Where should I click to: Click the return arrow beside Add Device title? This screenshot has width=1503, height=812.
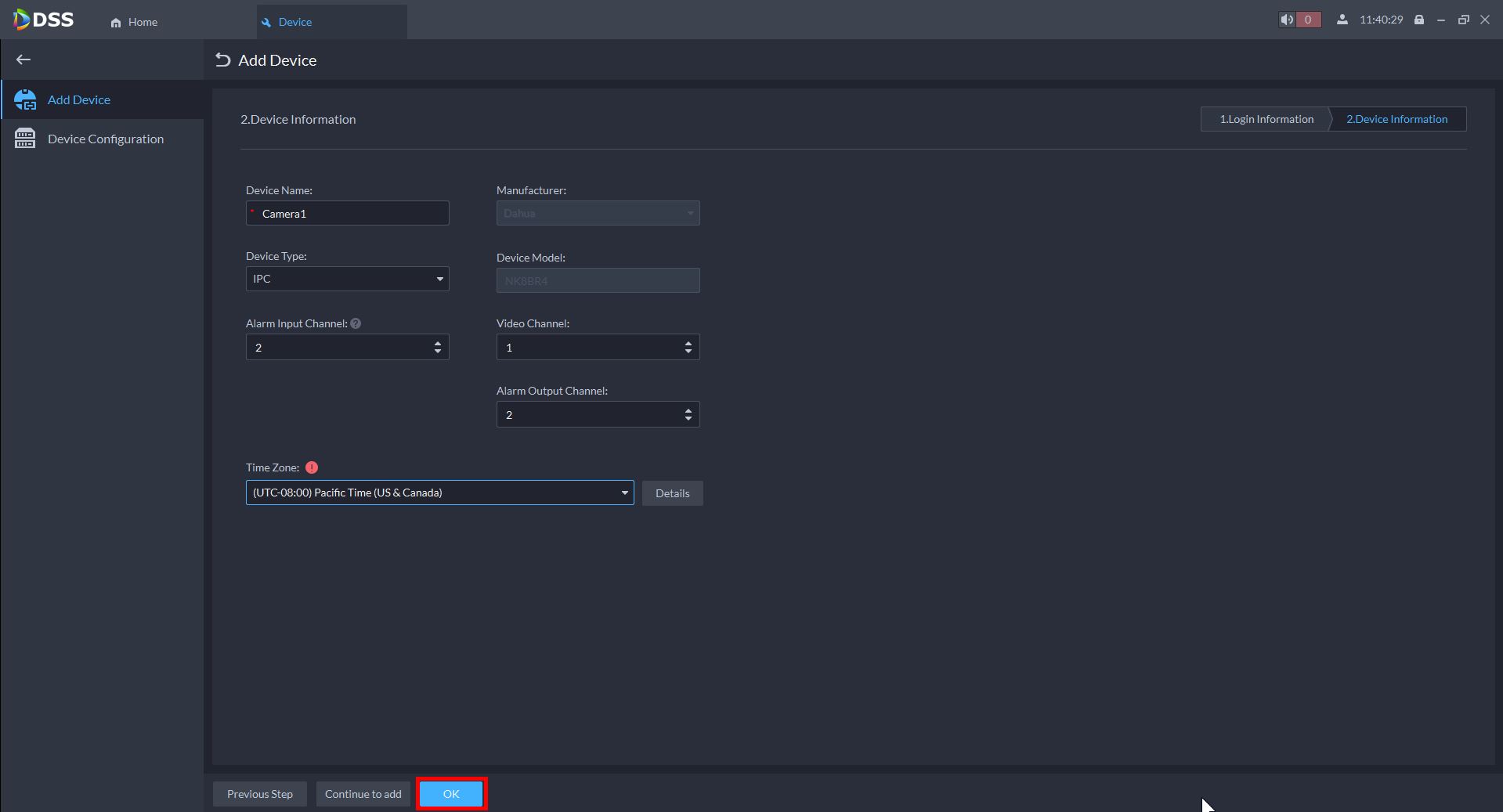[223, 60]
